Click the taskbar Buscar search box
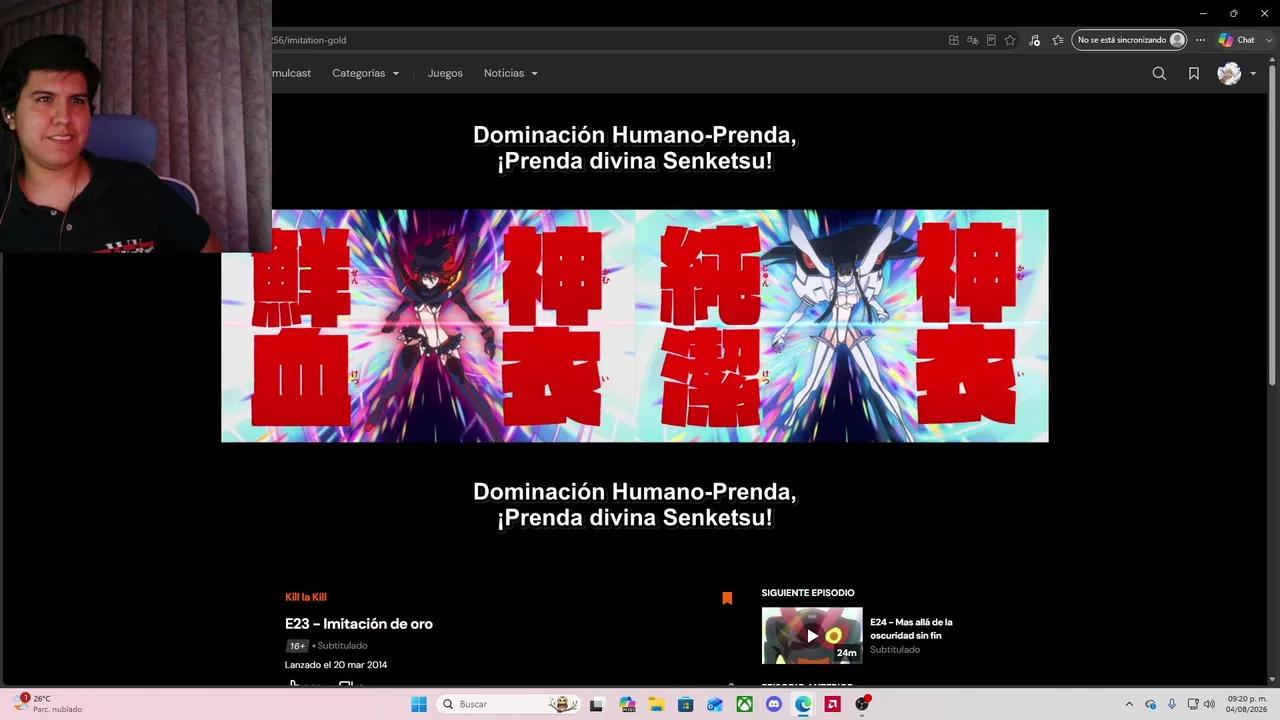Screen dimensions: 1280x720 coord(508,704)
